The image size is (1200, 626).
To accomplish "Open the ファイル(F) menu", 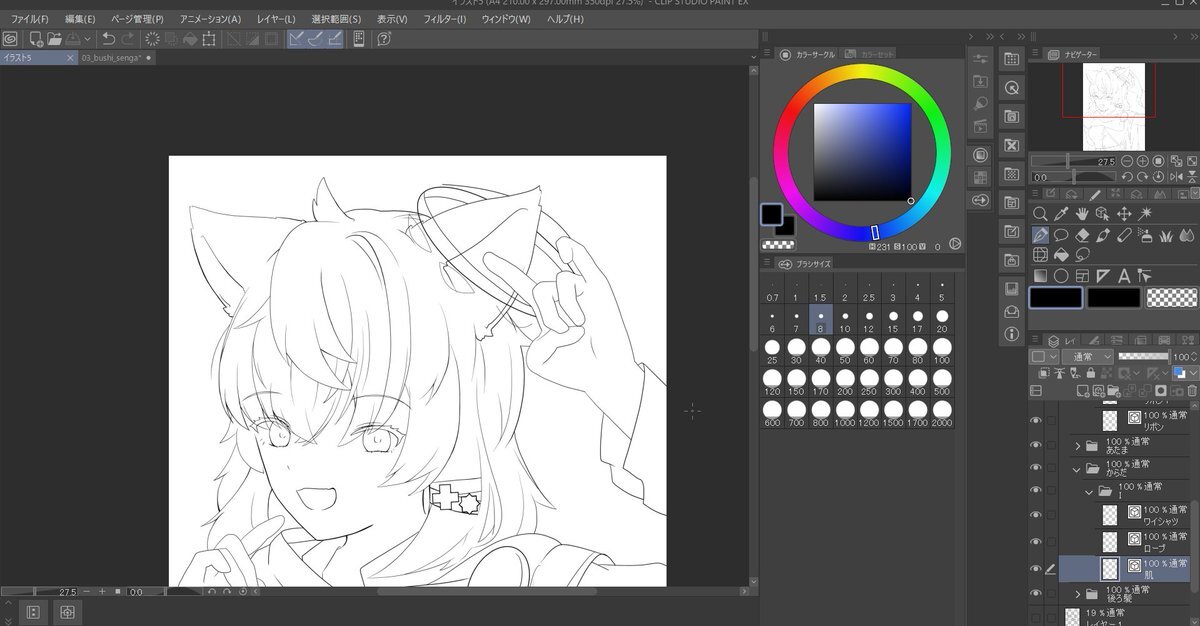I will click(x=30, y=19).
